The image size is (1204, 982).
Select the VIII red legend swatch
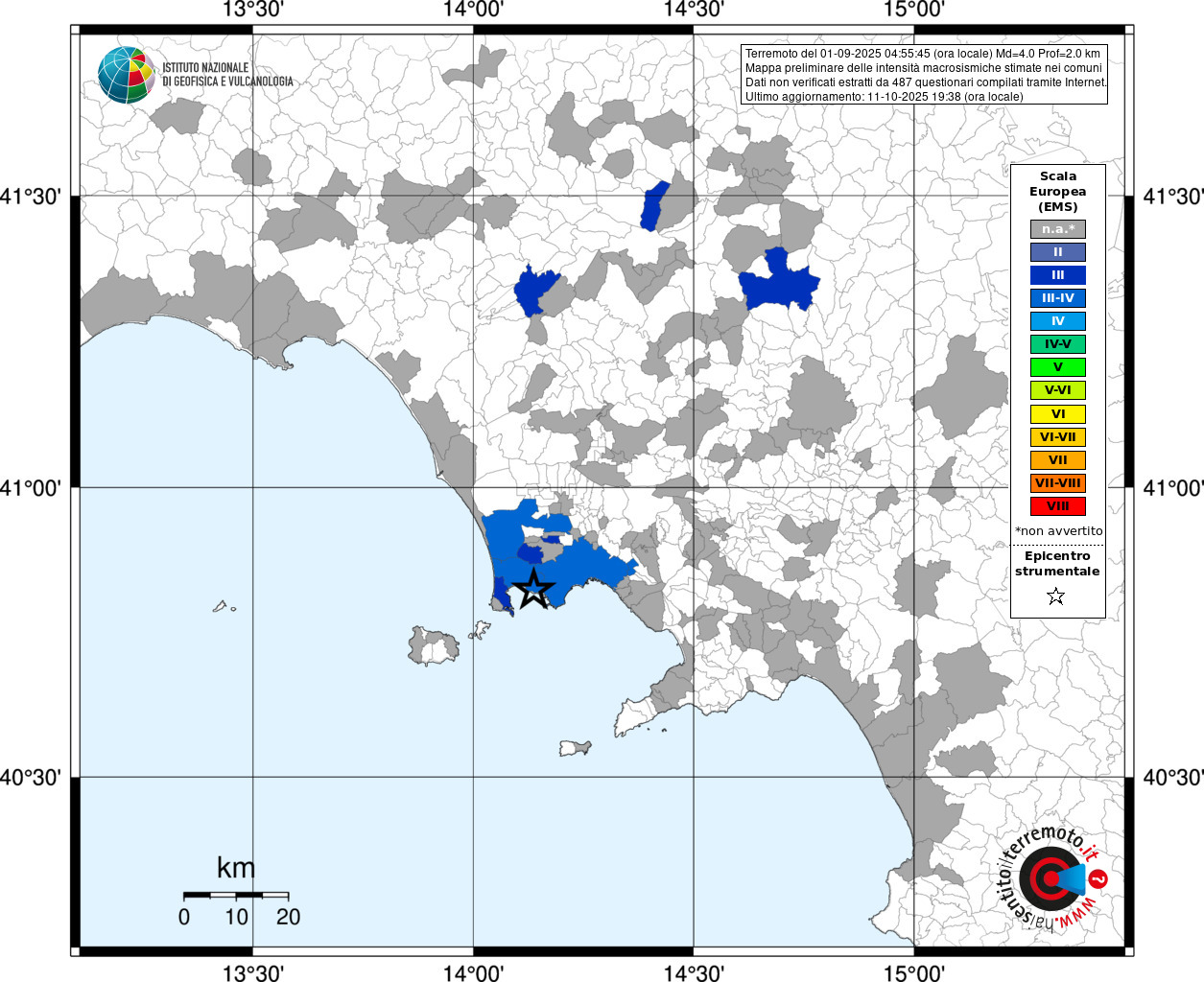(1058, 506)
